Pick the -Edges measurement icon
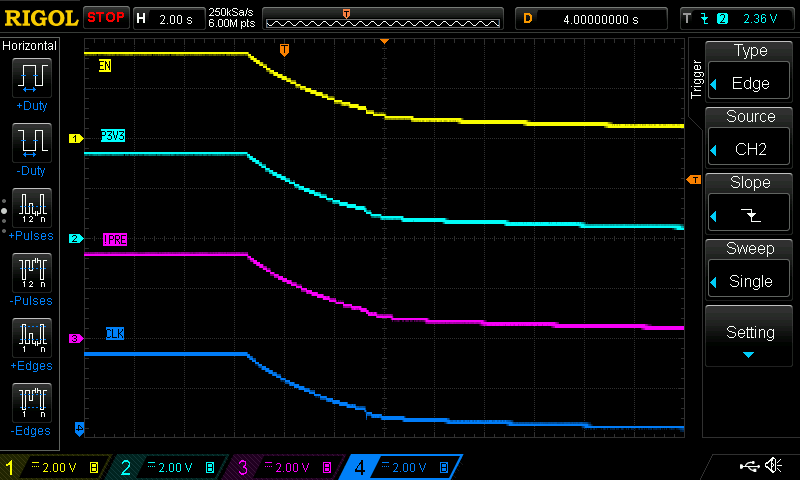 tap(31, 402)
